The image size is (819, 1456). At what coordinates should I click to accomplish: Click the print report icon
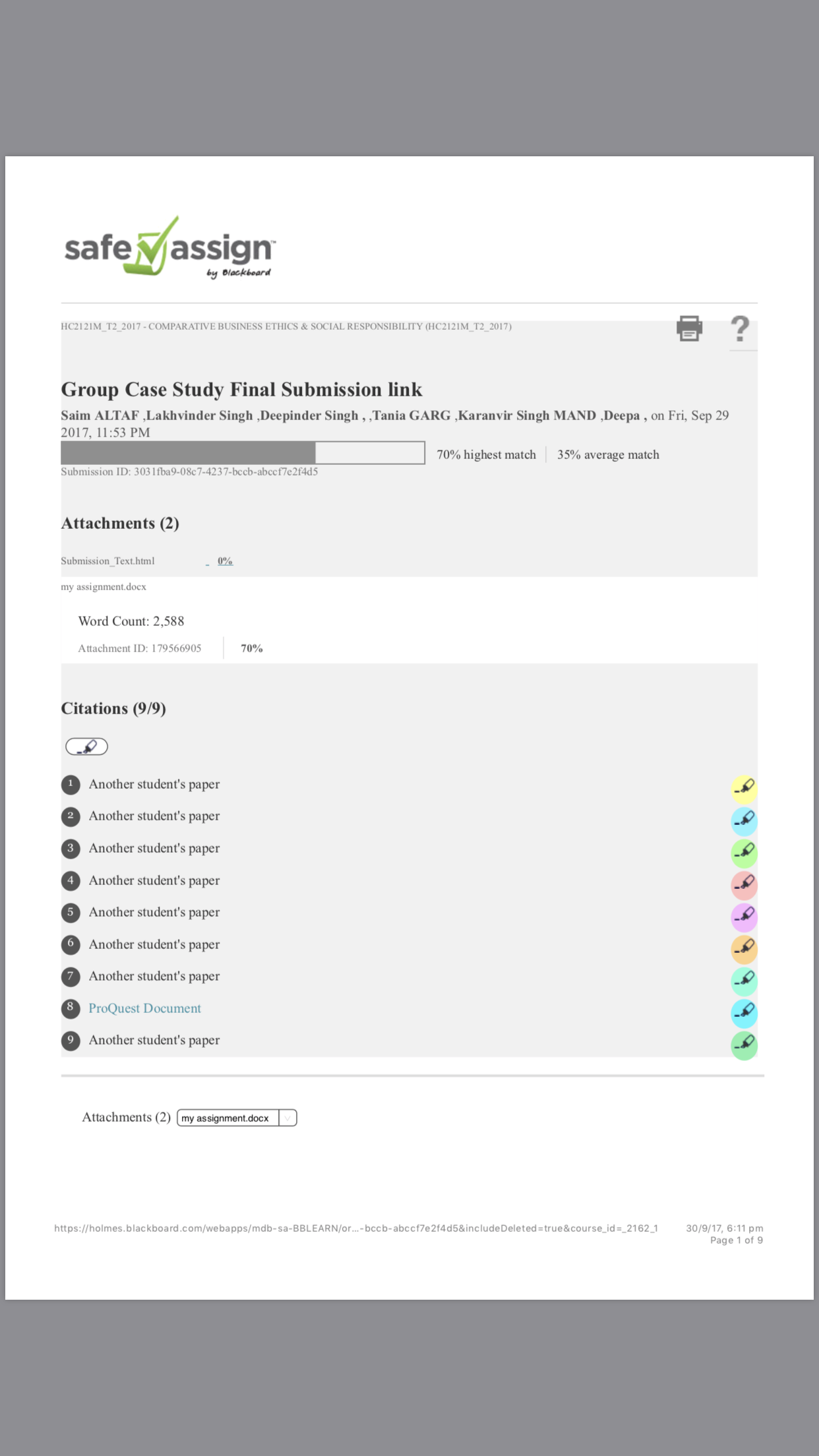click(x=689, y=328)
